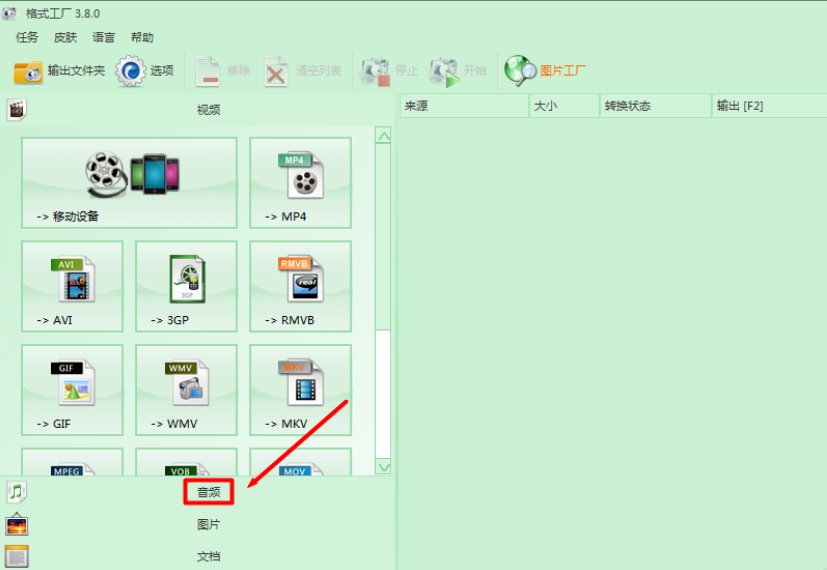Screen dimensions: 827x570
Task: Click the 选项 toolbar label
Action: tap(162, 71)
